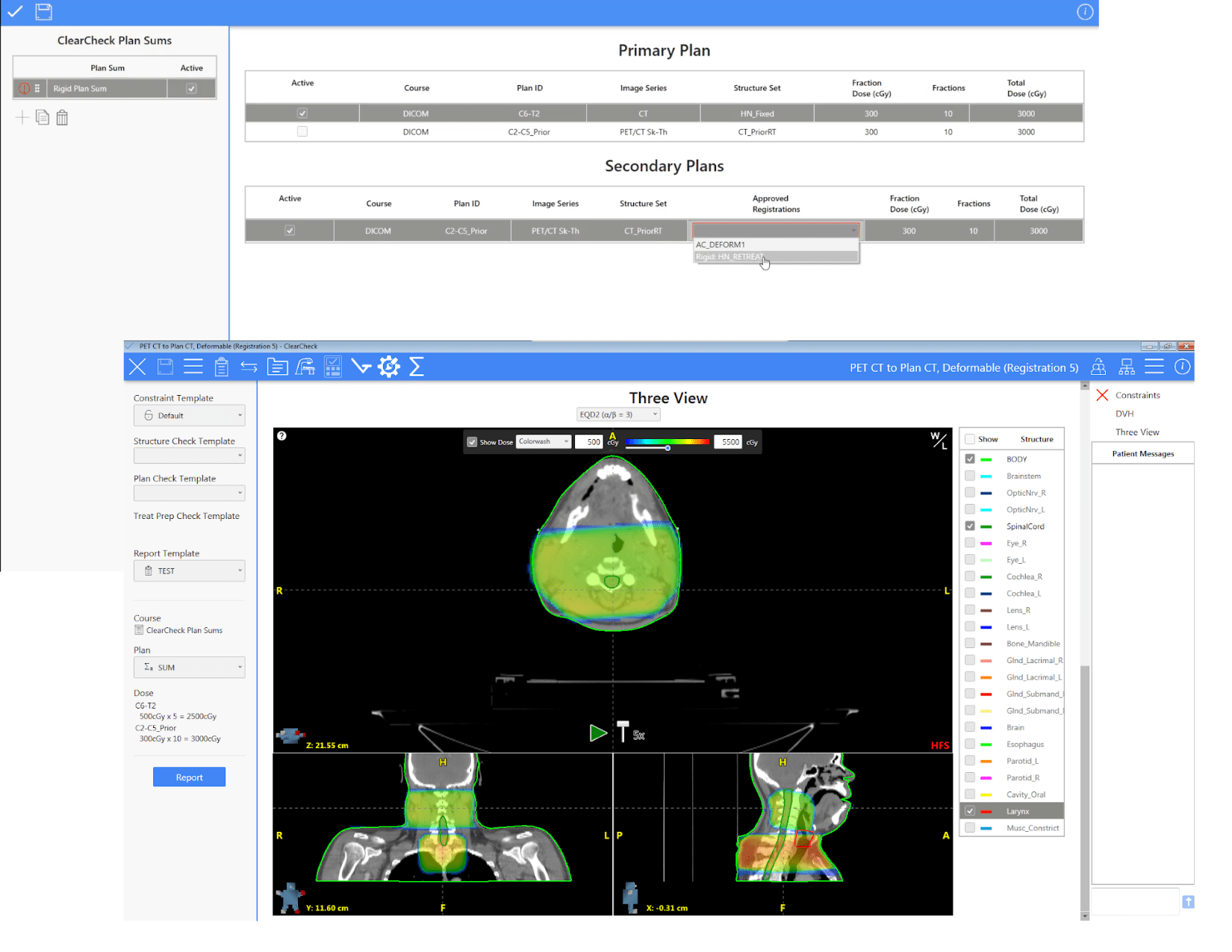Click the check-arrow icon in ClearCheck toolbar

361,367
